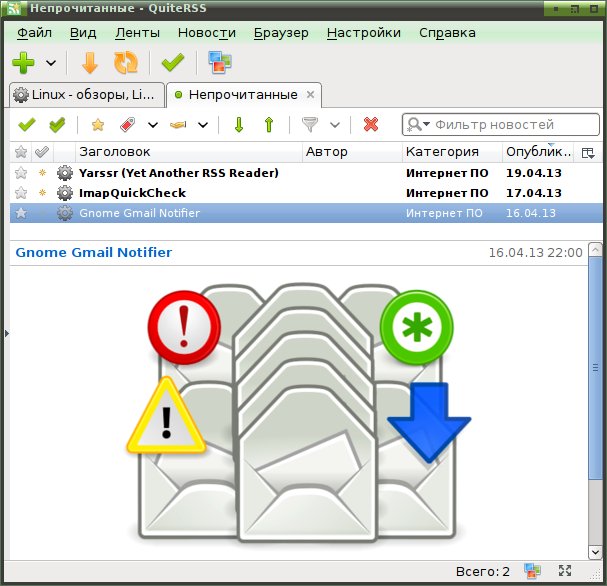
Task: Click the date 19.04.13 cell
Action: click(x=534, y=173)
